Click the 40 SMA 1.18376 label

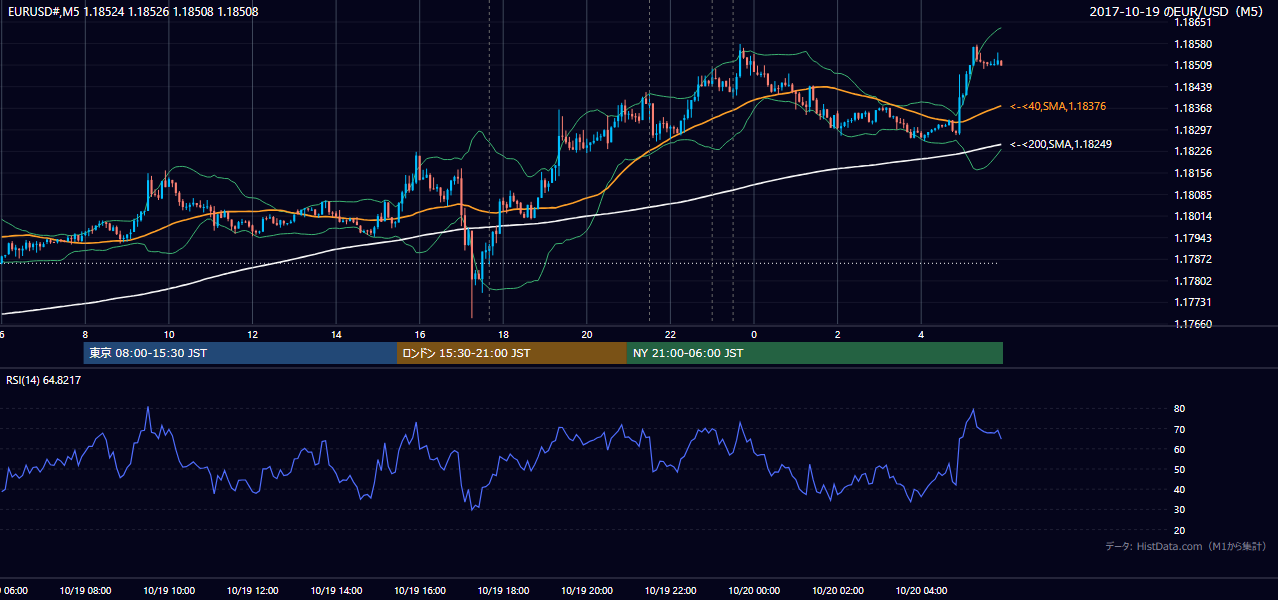[1058, 106]
